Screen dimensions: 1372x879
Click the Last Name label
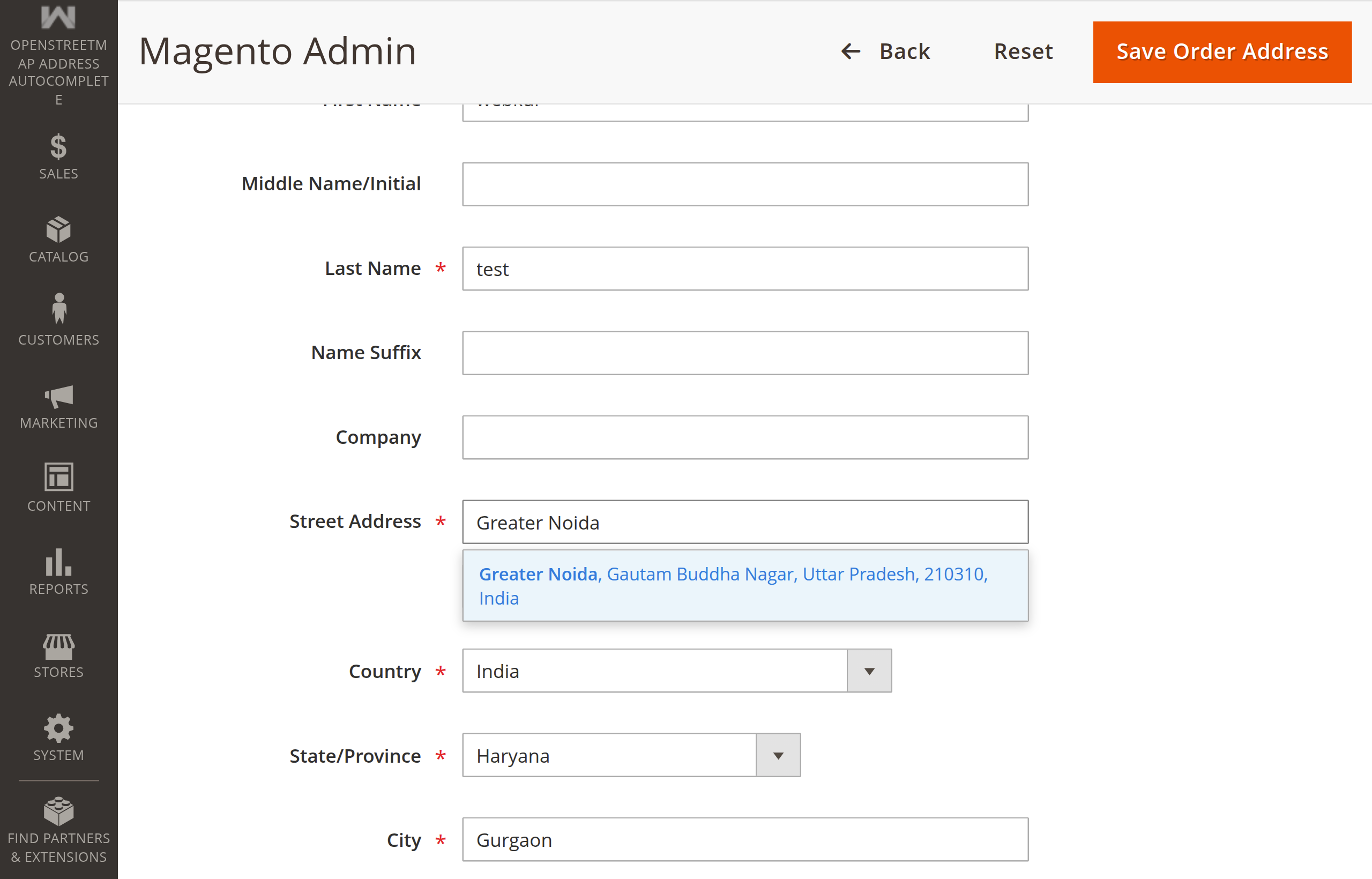click(x=372, y=269)
